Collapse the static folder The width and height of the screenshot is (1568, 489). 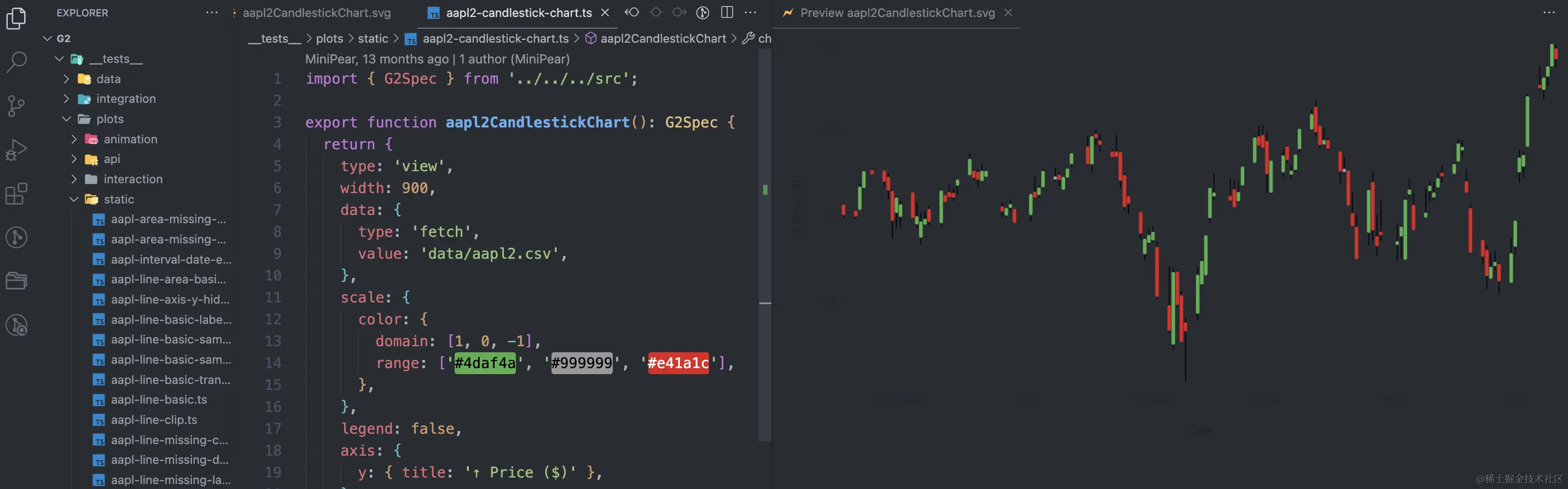74,199
